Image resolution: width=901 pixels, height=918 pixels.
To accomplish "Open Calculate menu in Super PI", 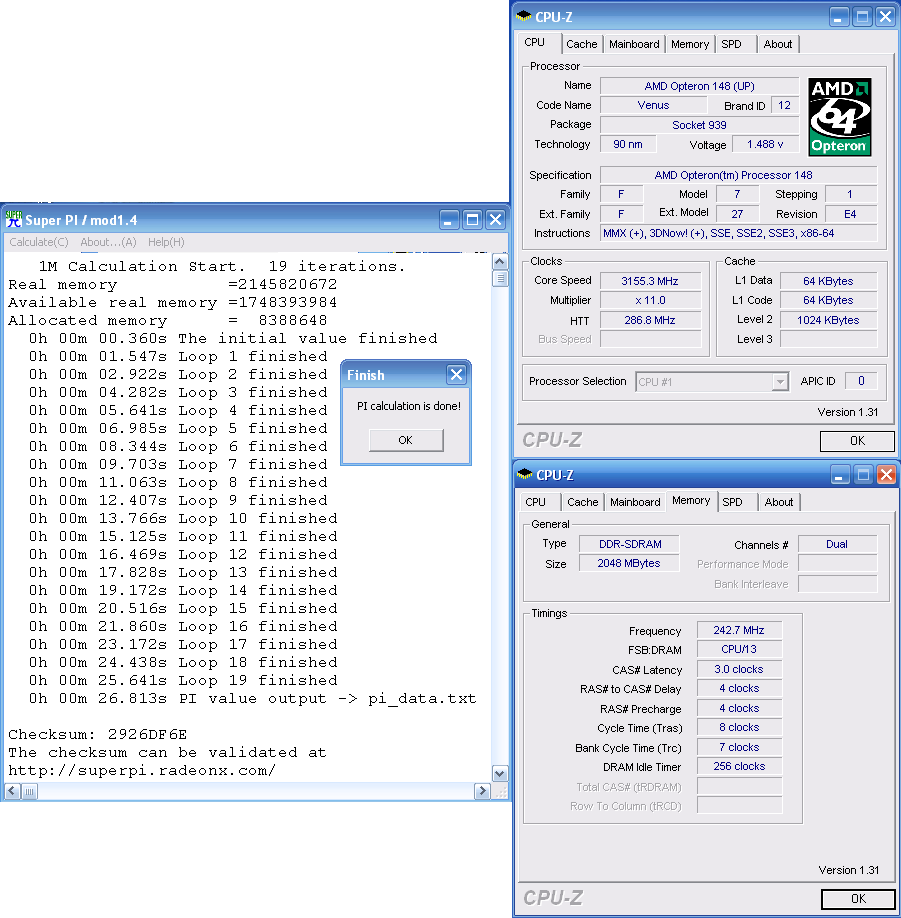I will pyautogui.click(x=39, y=242).
